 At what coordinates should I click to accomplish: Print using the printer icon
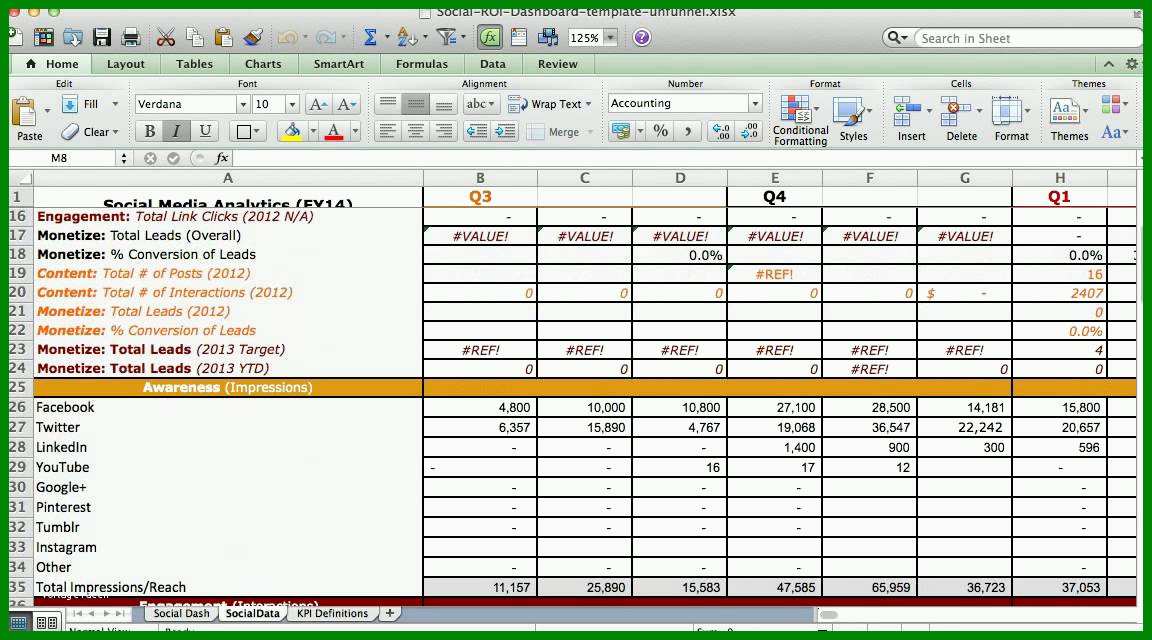click(131, 37)
